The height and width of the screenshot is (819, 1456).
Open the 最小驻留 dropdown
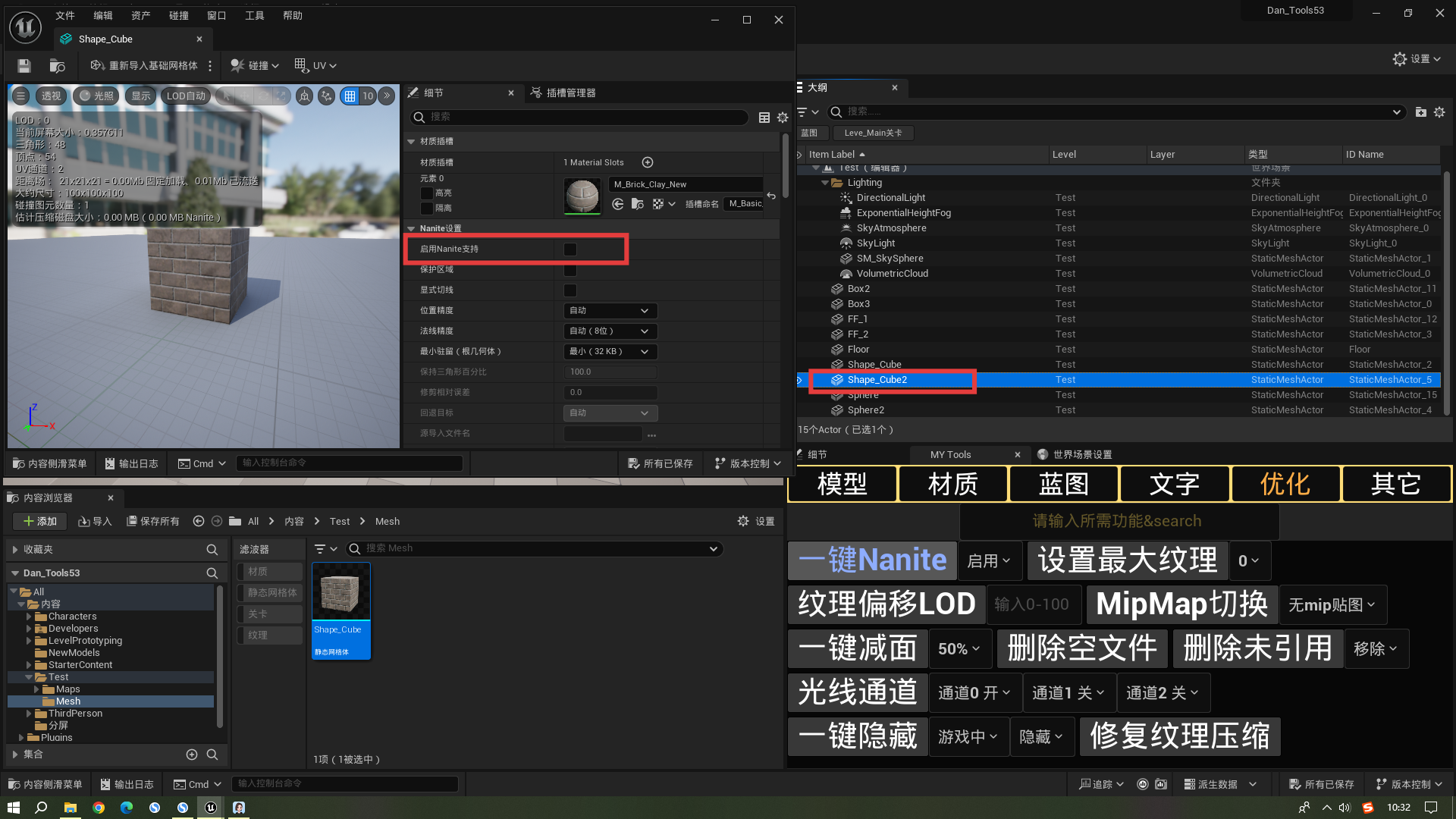pos(610,352)
